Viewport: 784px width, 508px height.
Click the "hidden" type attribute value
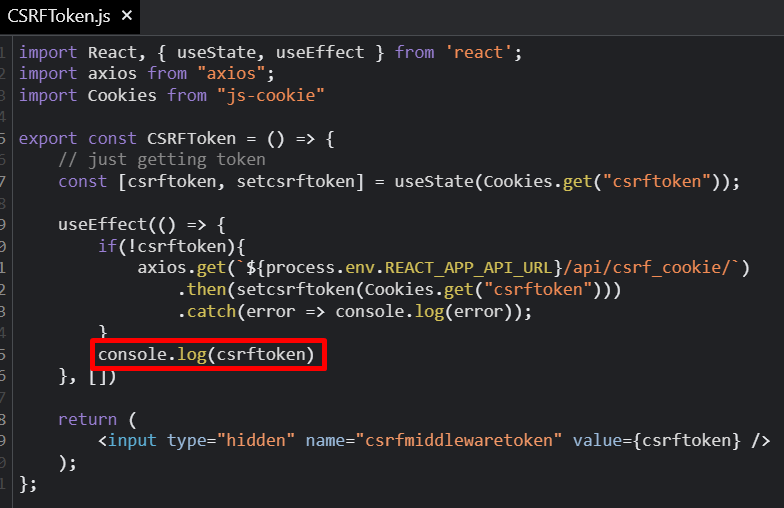coord(256,440)
